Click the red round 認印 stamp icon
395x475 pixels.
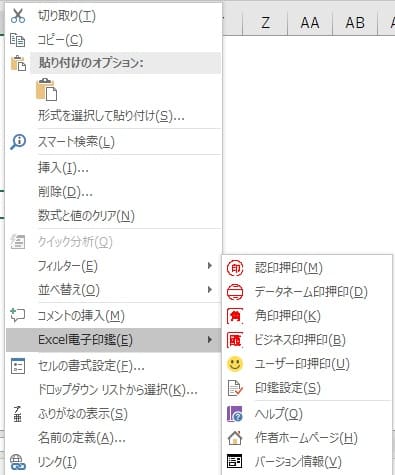coord(235,268)
